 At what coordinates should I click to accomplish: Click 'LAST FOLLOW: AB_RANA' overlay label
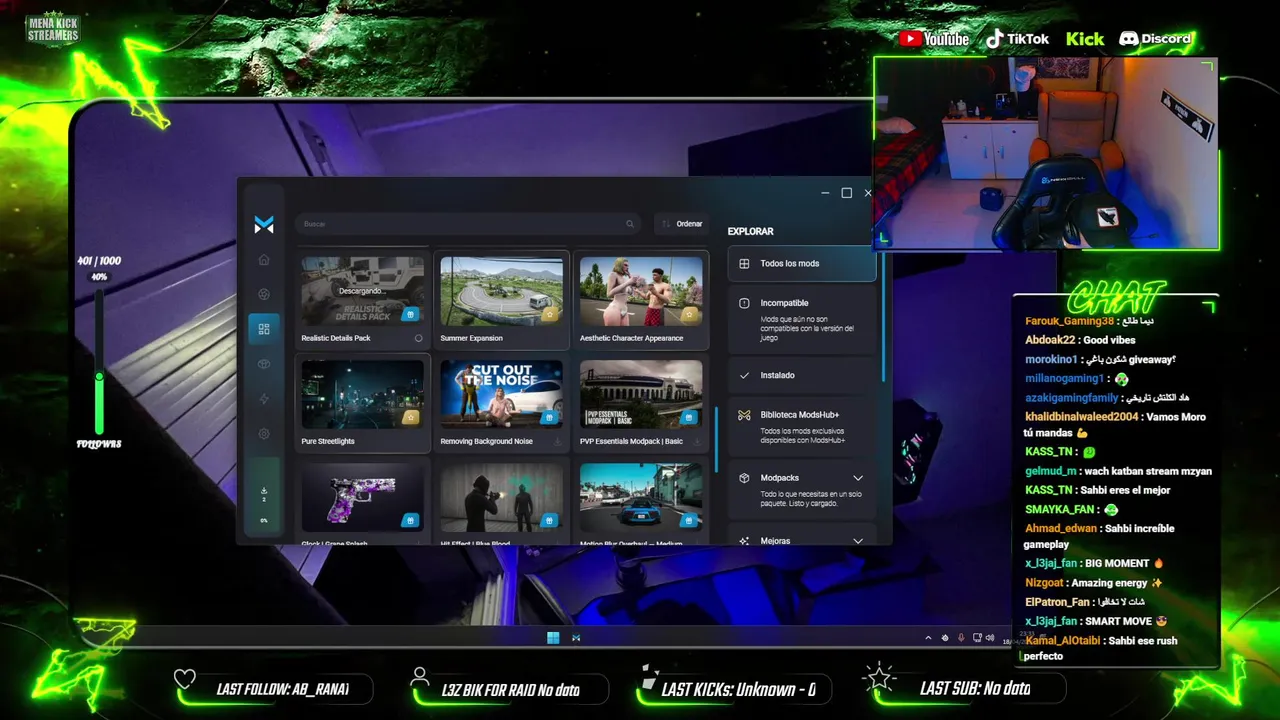click(x=283, y=689)
